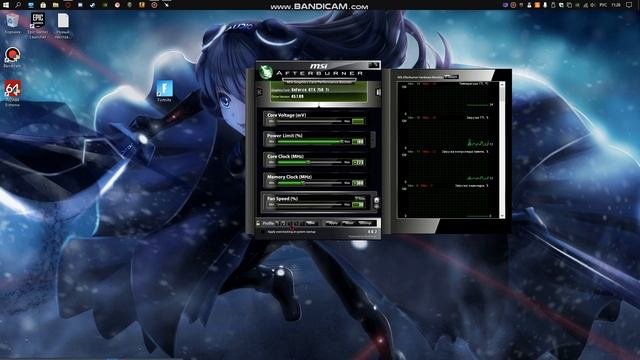Open the left side panel arrow in Afterburner

tap(260, 92)
